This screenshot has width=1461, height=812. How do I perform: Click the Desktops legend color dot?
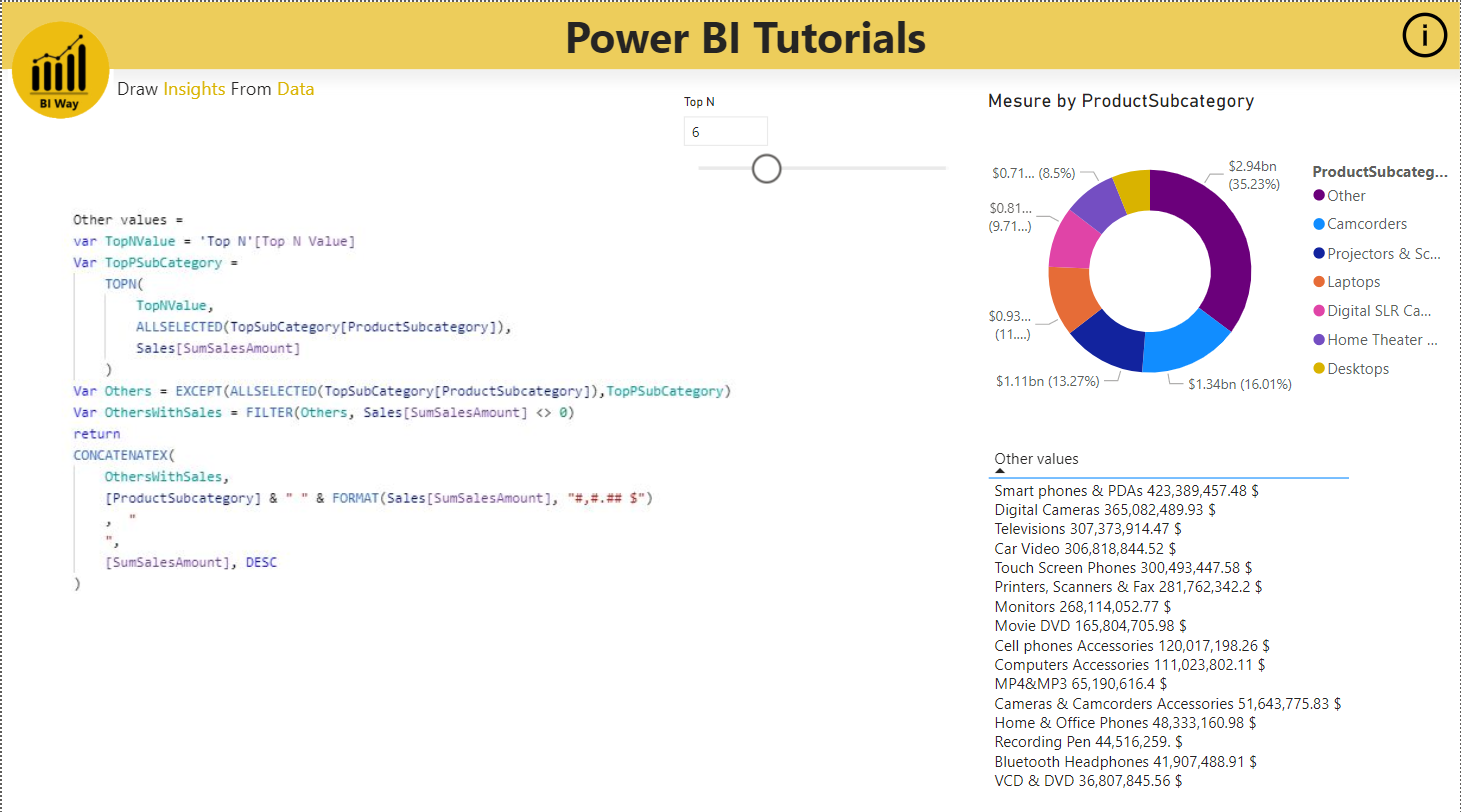click(1319, 369)
